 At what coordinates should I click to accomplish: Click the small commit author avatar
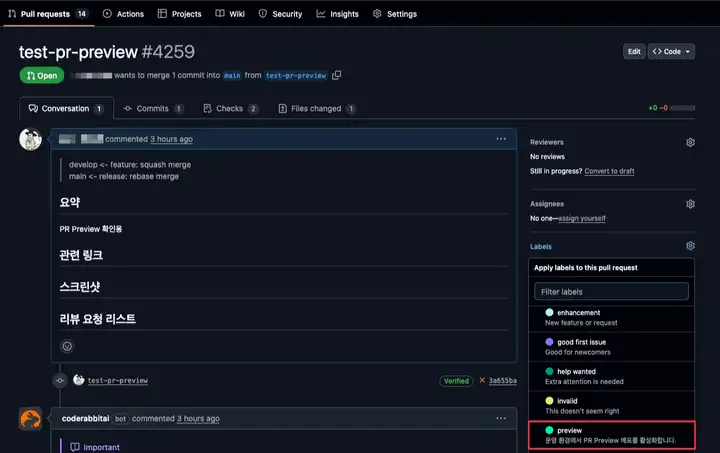tap(79, 380)
